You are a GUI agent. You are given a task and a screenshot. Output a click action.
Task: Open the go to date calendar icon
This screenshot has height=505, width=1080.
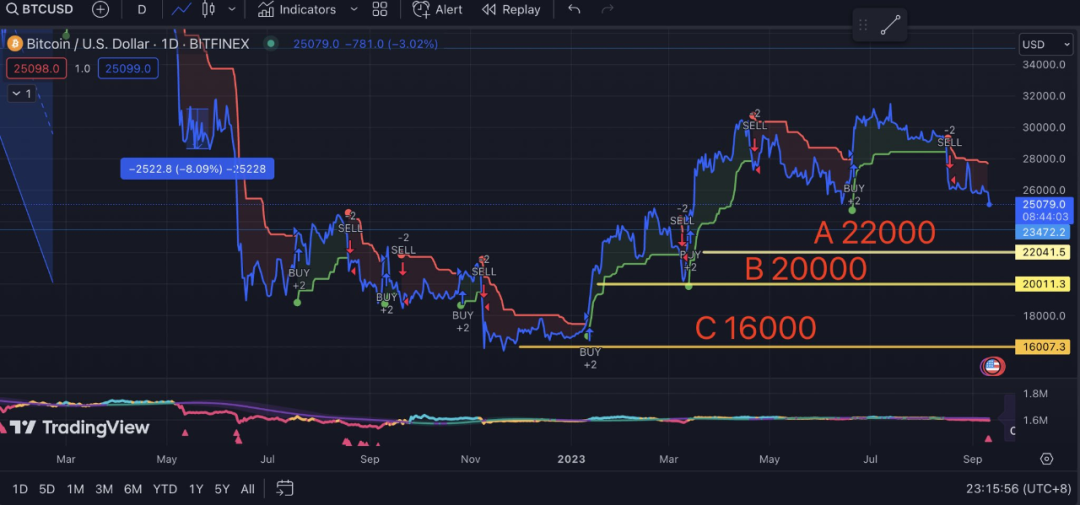(x=285, y=488)
